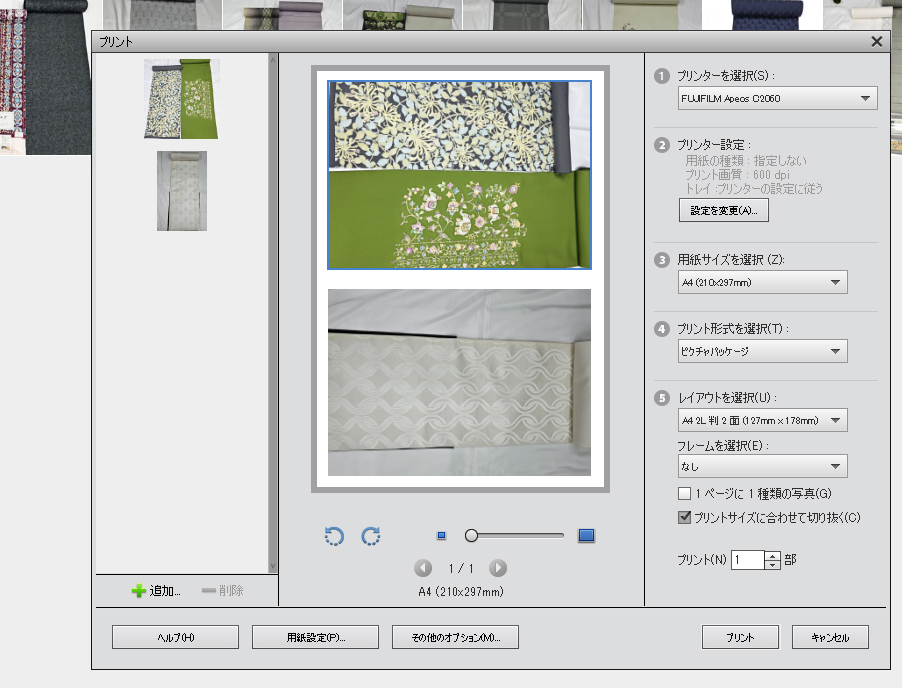
Task: Select the second white fabric thumbnail
Action: coord(182,191)
